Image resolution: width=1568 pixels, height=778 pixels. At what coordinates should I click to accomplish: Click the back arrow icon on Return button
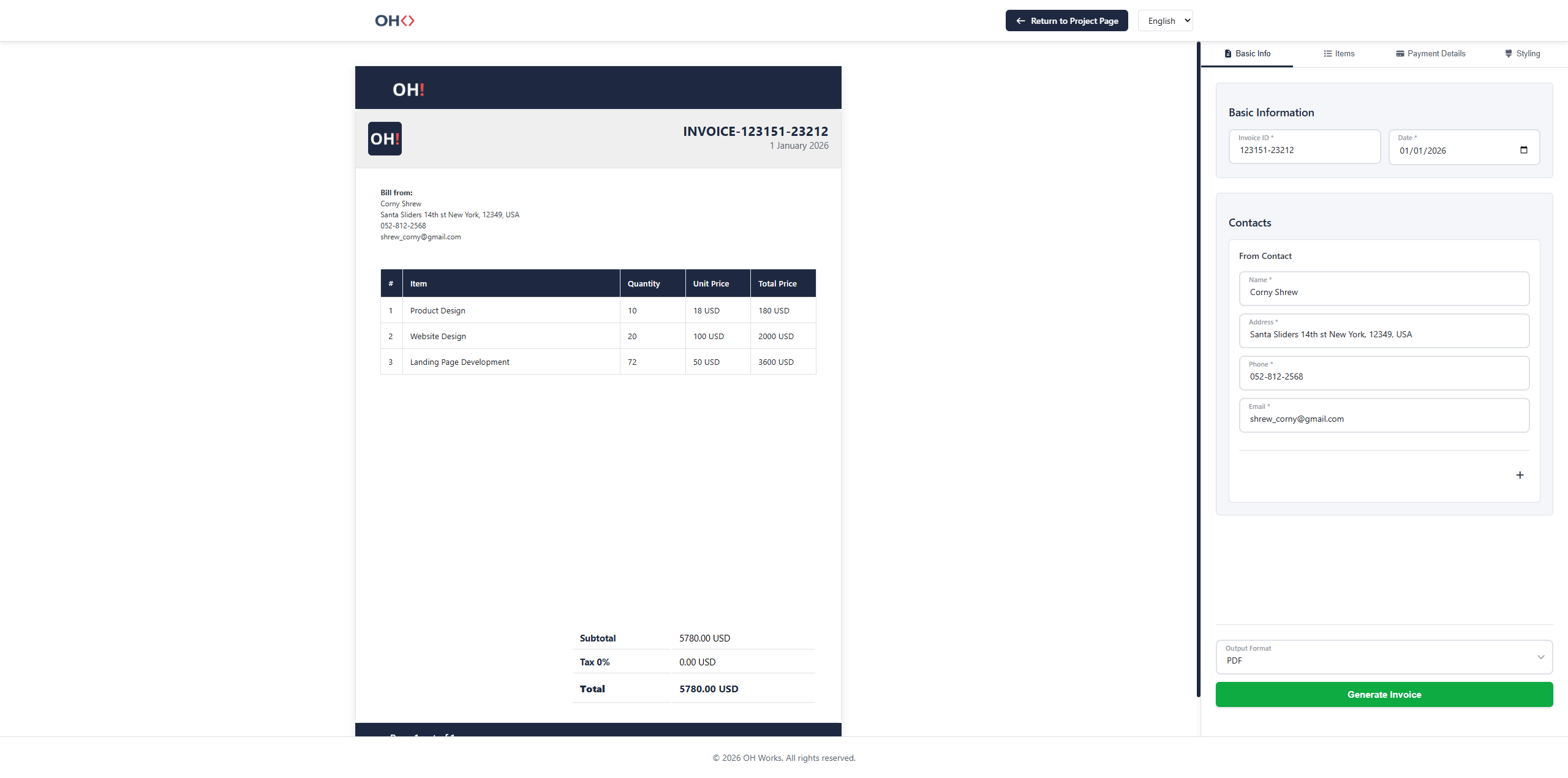(x=1020, y=21)
